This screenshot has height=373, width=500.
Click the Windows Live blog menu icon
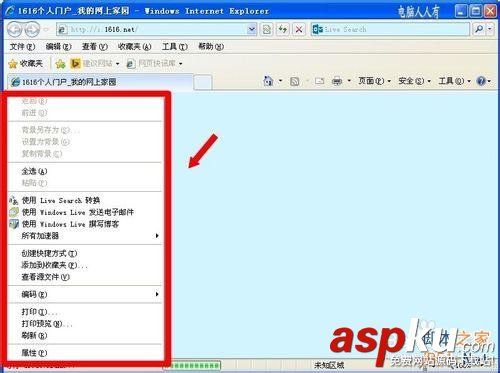coord(14,224)
